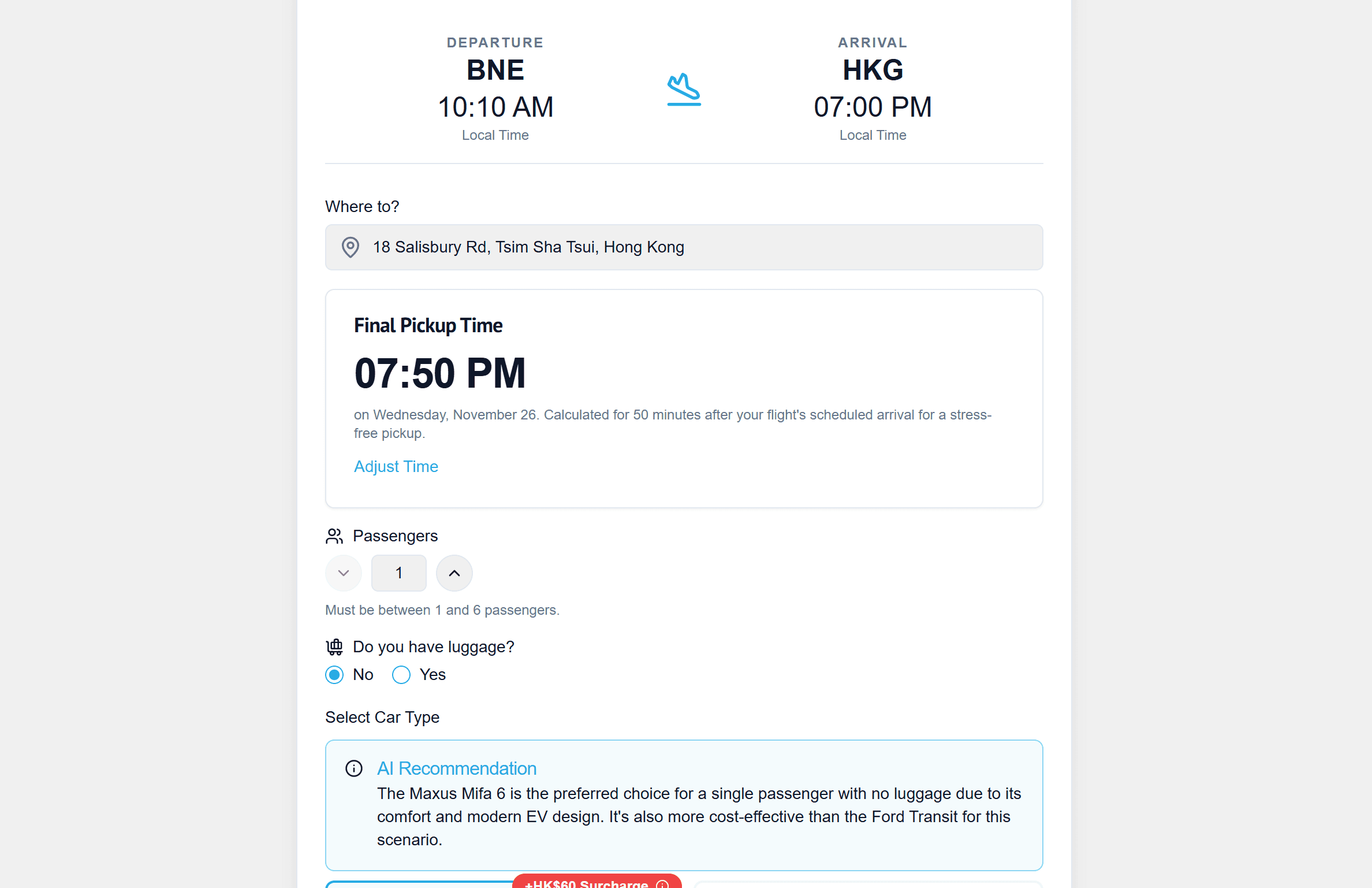
Task: Click the surcharge info icon
Action: point(662,884)
